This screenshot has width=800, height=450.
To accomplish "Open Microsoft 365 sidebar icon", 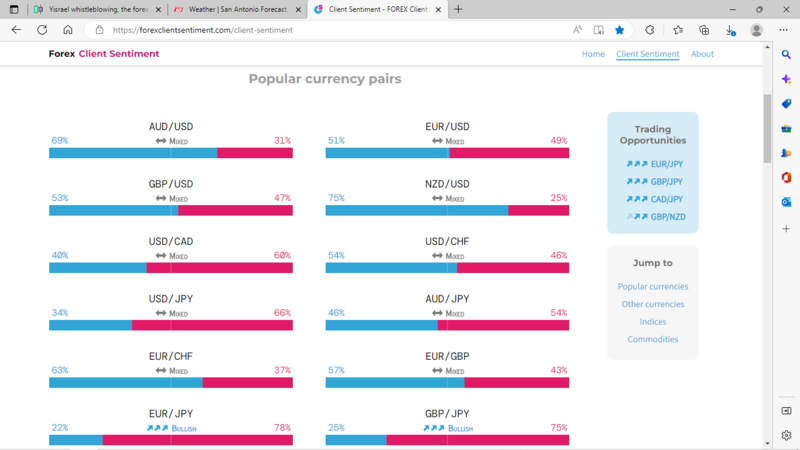I will (x=787, y=177).
